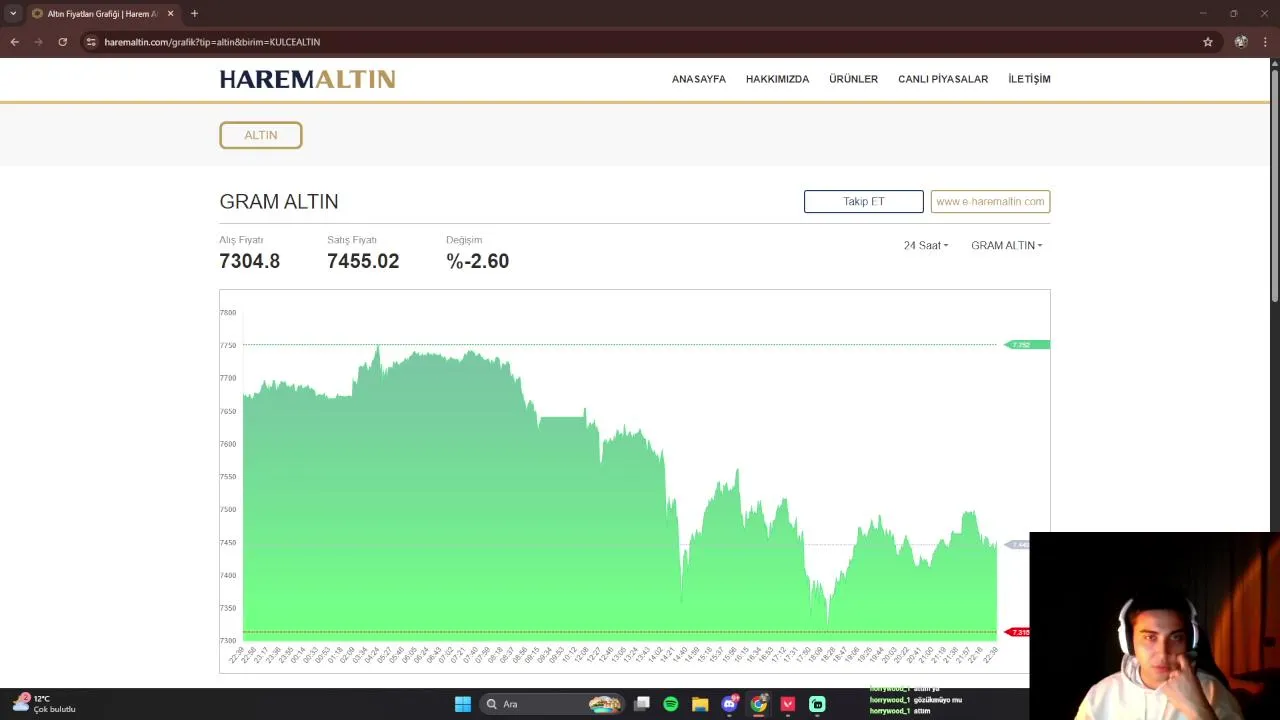Open the red Valorant taskbar icon
This screenshot has height=720, width=1280.
click(x=788, y=704)
